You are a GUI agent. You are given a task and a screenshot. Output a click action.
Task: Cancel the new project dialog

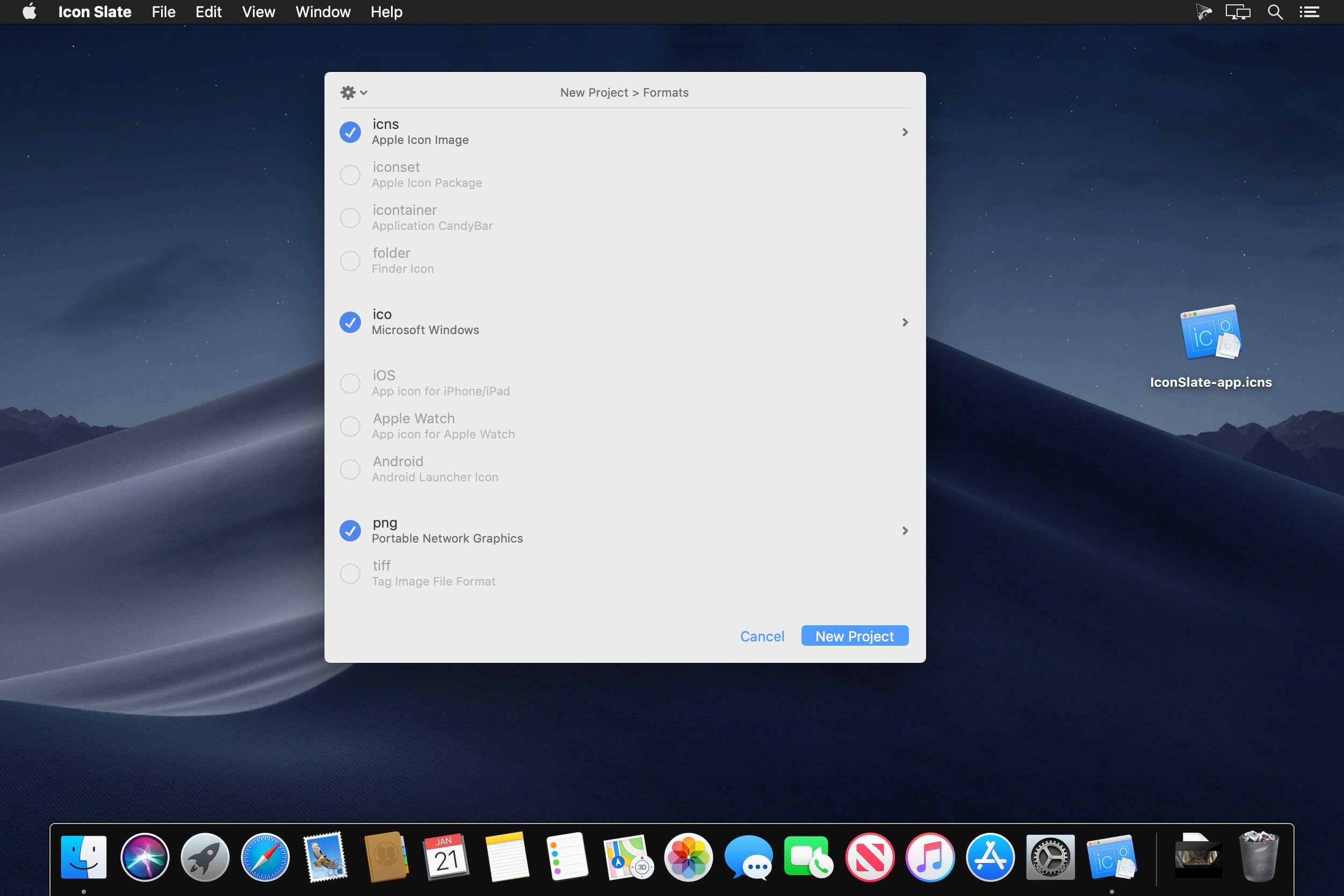point(762,636)
